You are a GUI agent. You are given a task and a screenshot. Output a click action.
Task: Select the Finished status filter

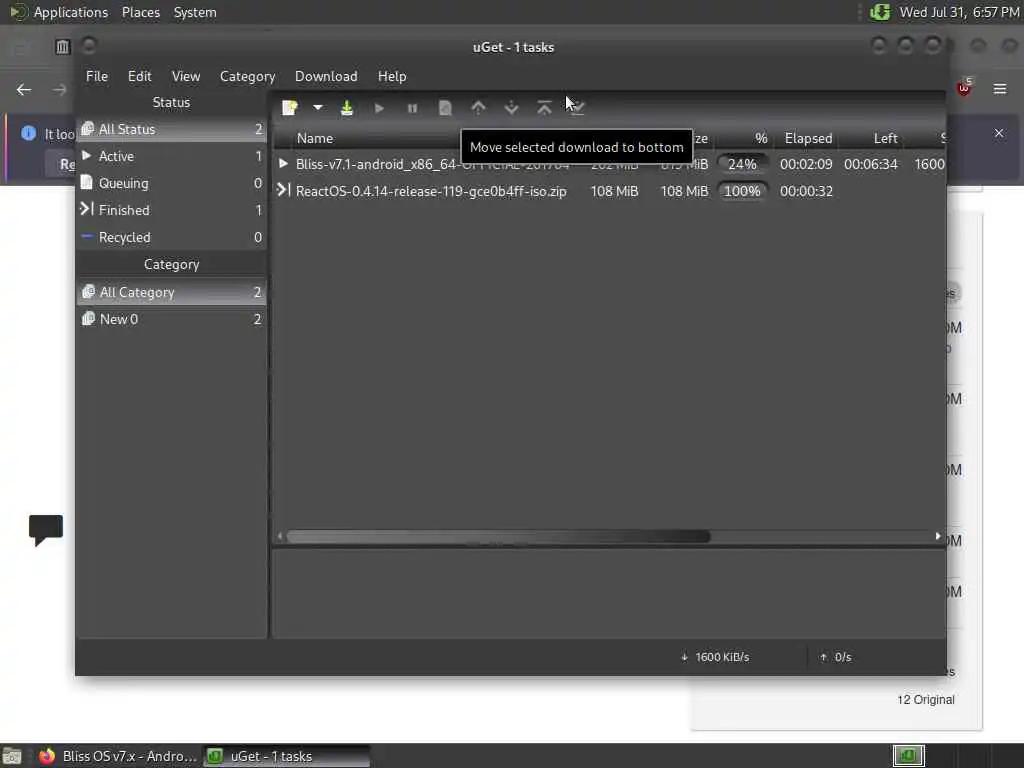(172, 210)
